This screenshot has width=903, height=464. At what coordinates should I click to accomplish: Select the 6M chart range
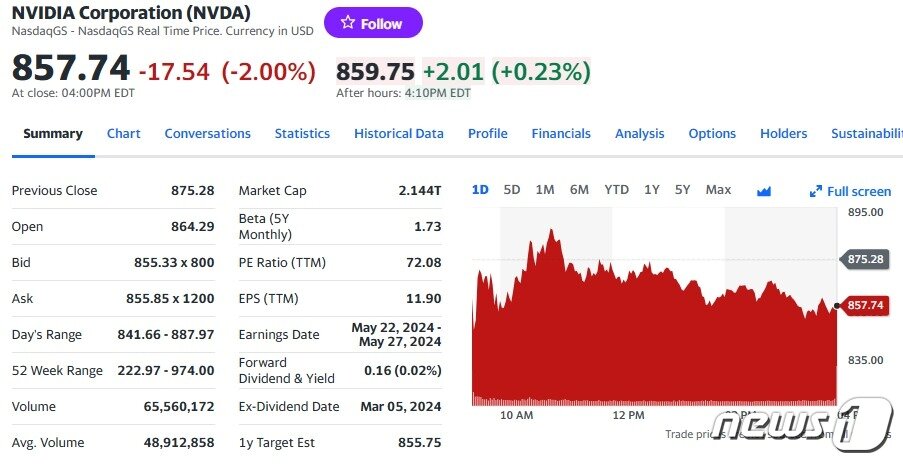coord(579,190)
